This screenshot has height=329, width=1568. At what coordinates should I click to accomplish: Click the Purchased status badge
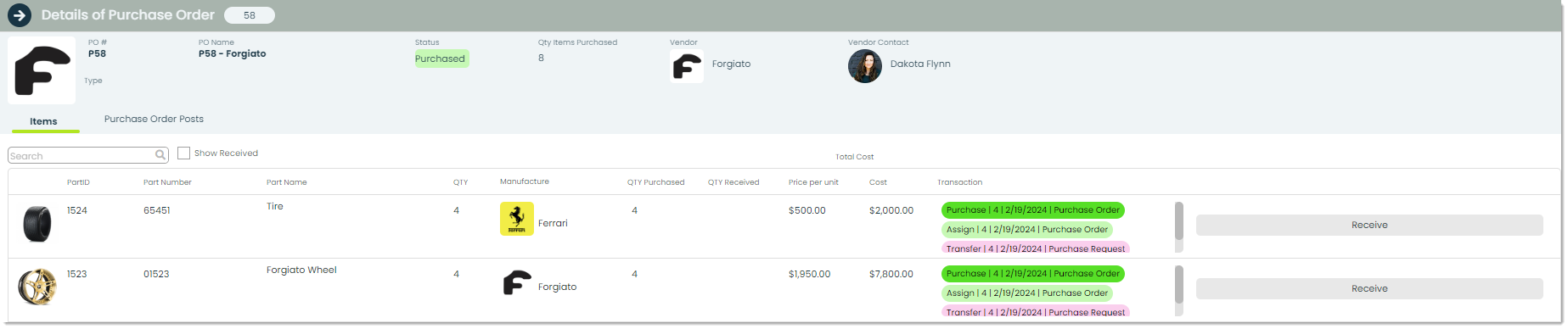tap(440, 59)
